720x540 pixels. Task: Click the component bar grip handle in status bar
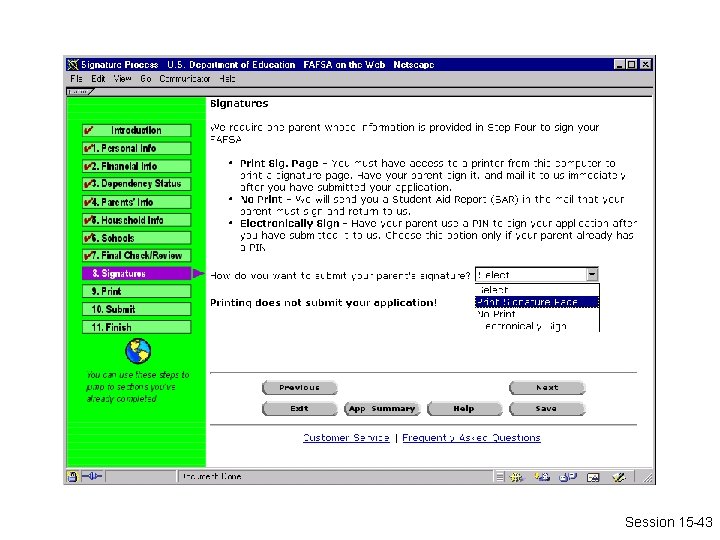click(500, 477)
